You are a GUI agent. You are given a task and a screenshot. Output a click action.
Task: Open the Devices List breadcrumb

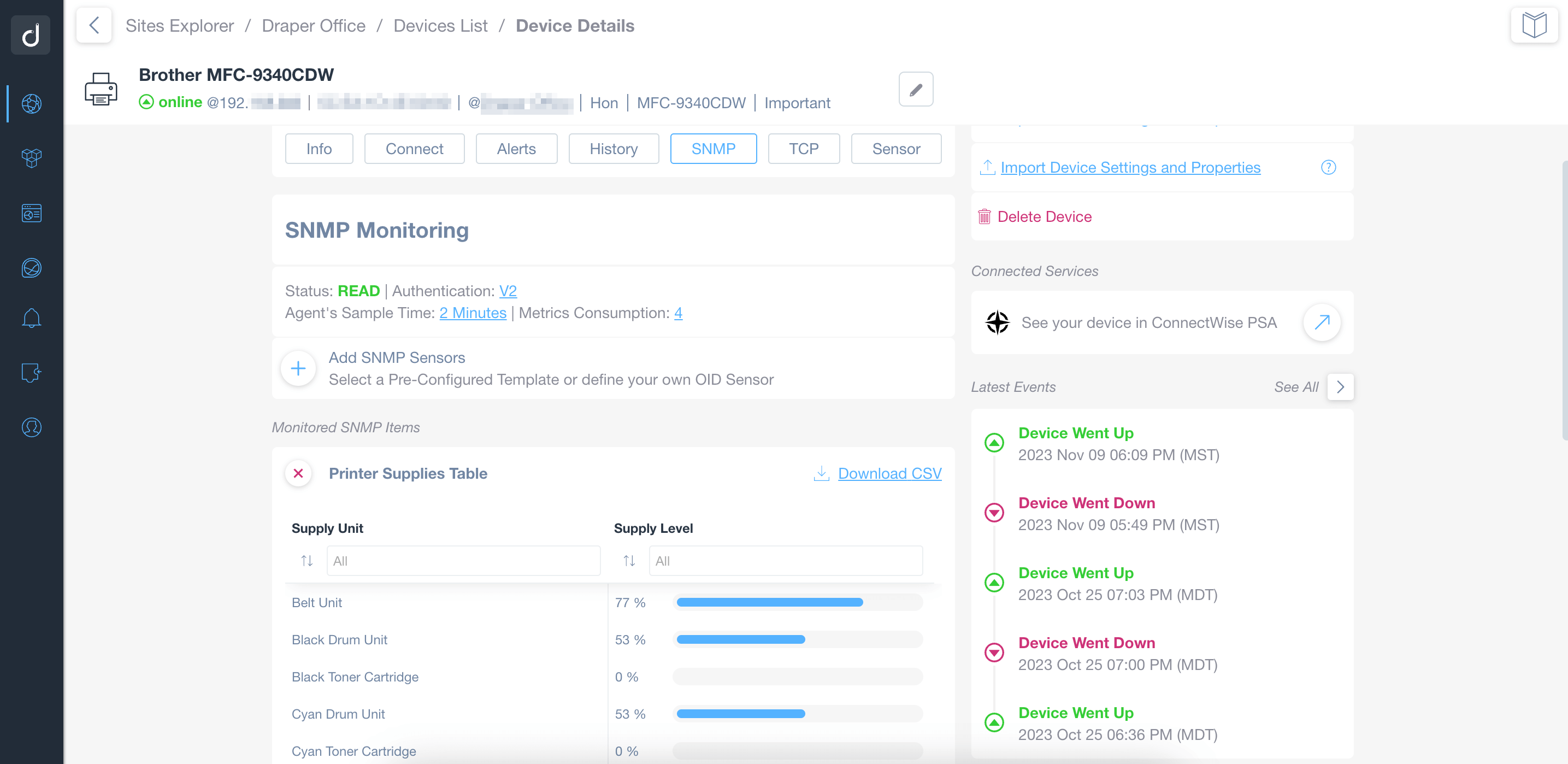(441, 26)
